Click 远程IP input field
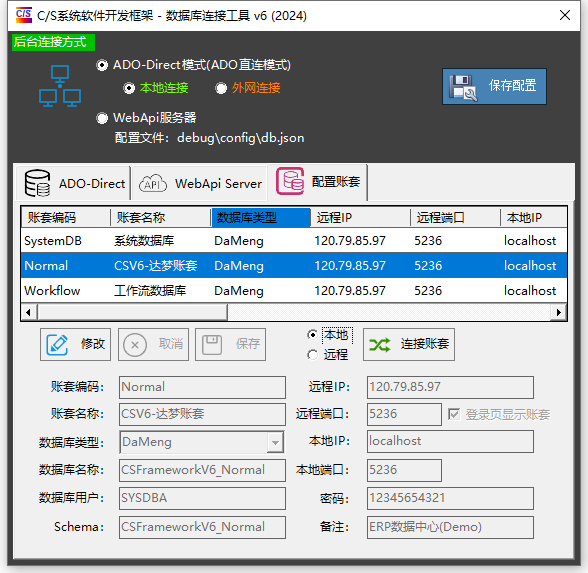The image size is (588, 573). (x=450, y=387)
